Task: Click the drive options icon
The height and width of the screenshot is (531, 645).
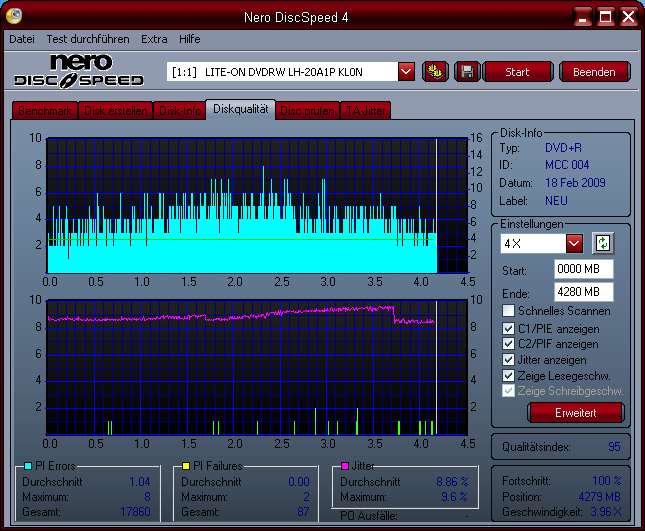Action: (435, 72)
